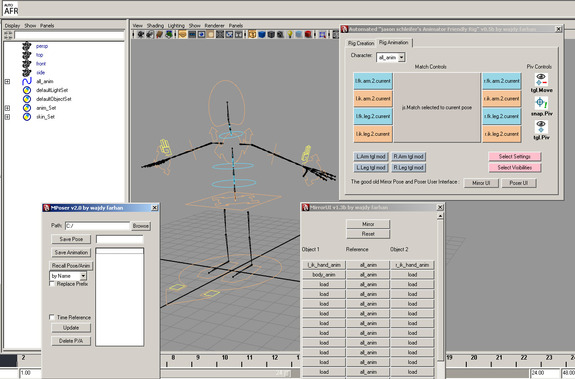Click the defaultLightSet set icon in outliner
Viewport: 575px width, 379px height.
27,90
